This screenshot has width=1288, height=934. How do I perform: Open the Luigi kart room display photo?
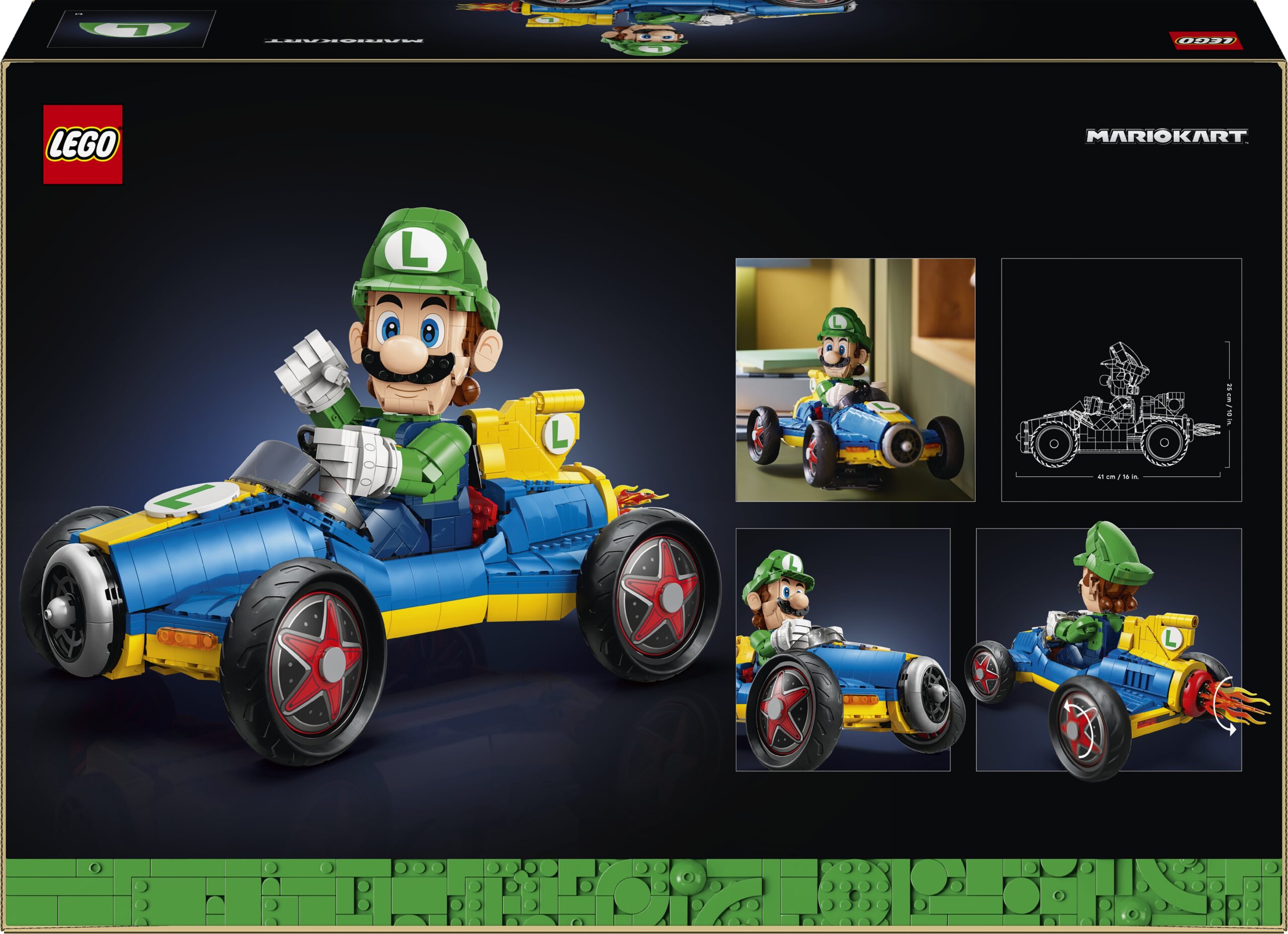click(855, 380)
